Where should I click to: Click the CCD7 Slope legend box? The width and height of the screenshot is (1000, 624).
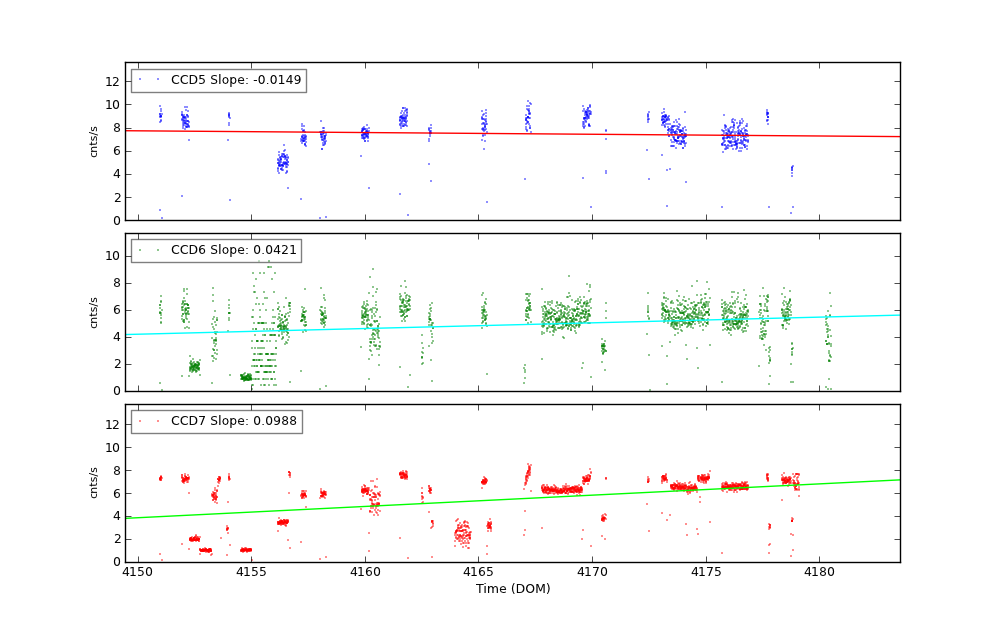[216, 422]
